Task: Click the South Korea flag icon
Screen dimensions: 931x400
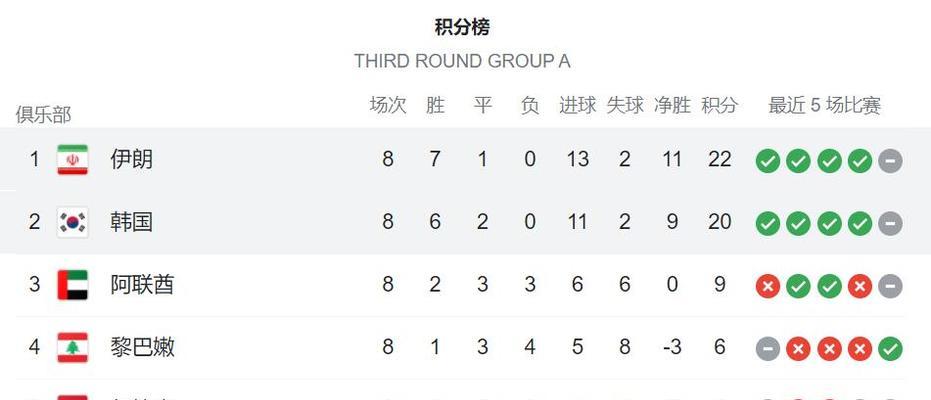Action: point(72,222)
